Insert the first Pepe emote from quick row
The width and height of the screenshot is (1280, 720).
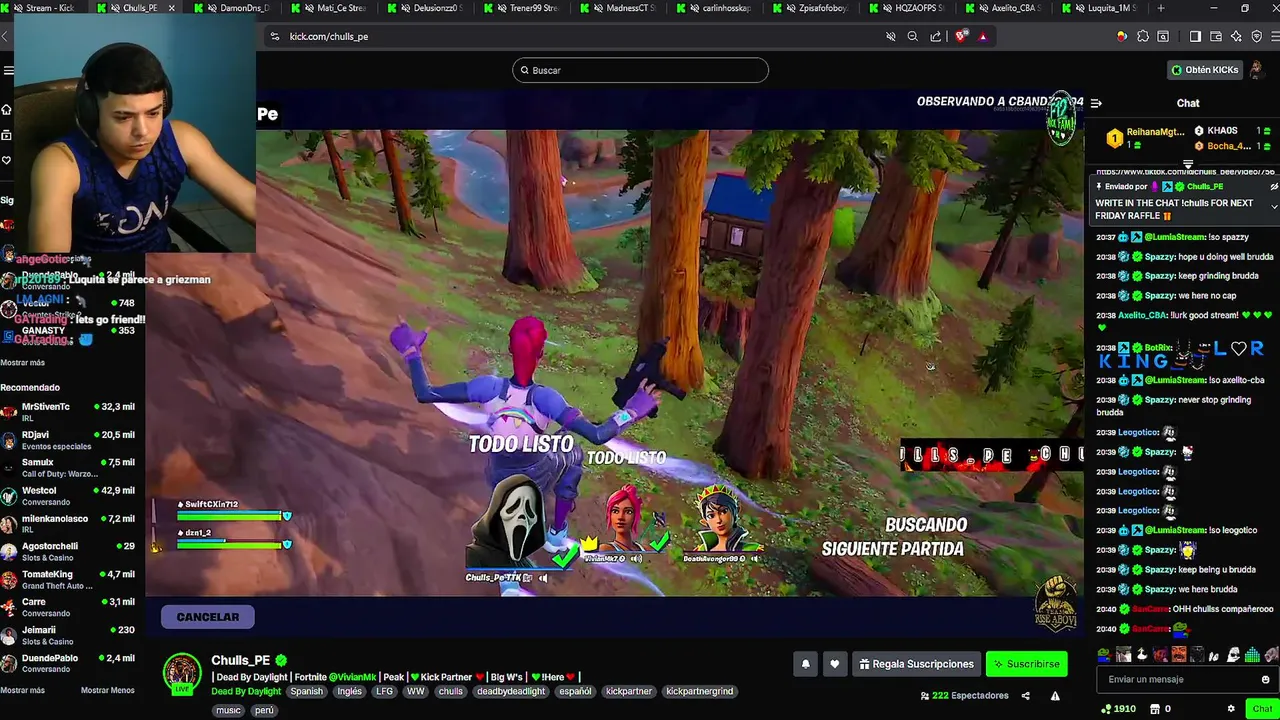coord(1104,655)
